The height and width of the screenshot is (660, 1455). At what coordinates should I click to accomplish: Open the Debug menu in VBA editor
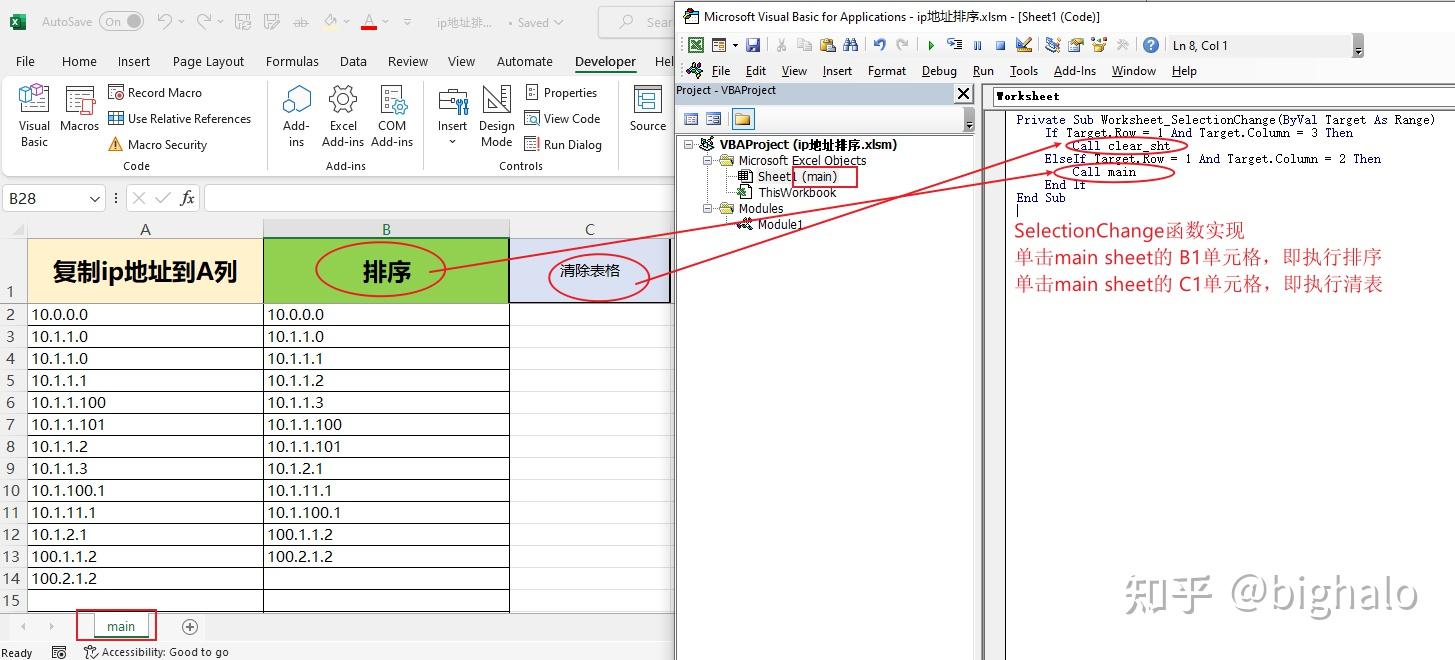(x=938, y=71)
